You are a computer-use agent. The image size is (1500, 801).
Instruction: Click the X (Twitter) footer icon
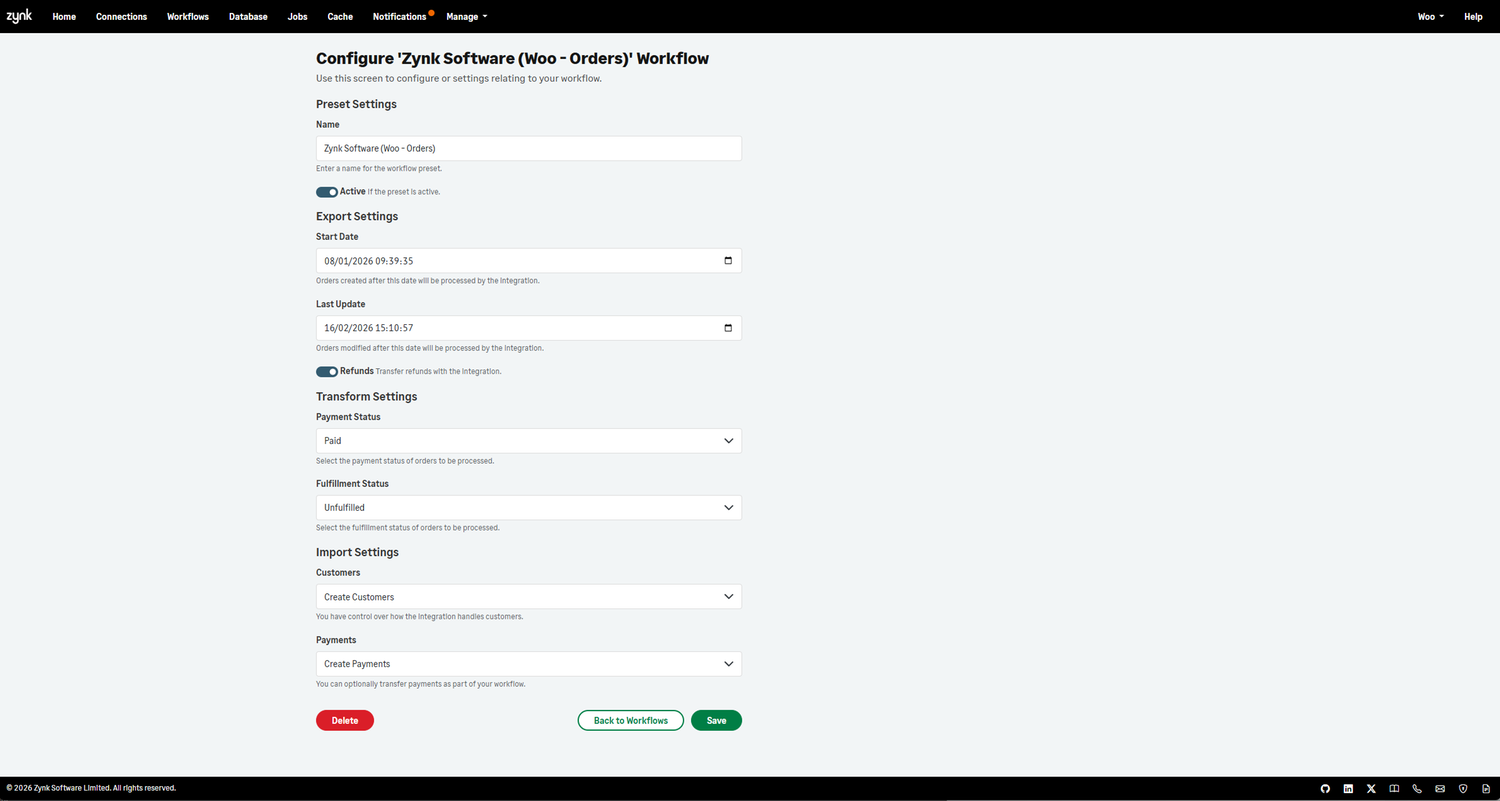tap(1371, 788)
